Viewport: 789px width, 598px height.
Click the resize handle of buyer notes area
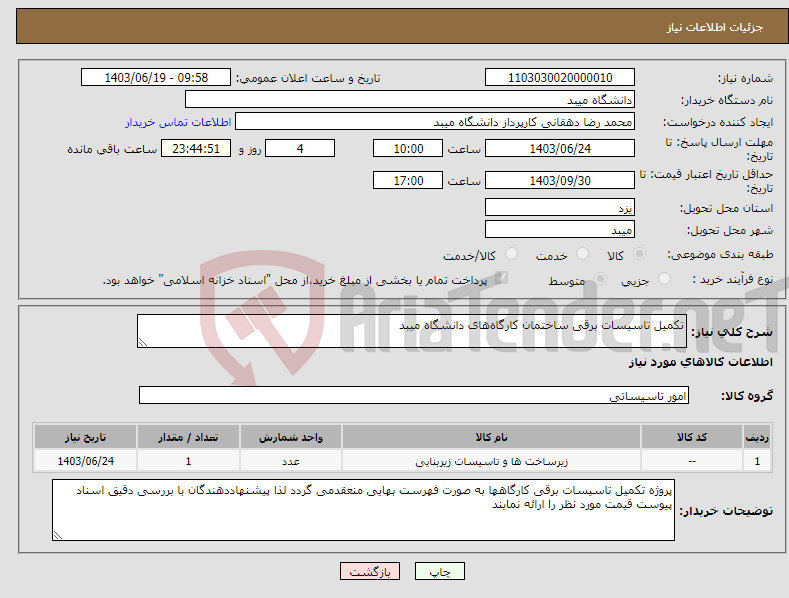coord(58,535)
